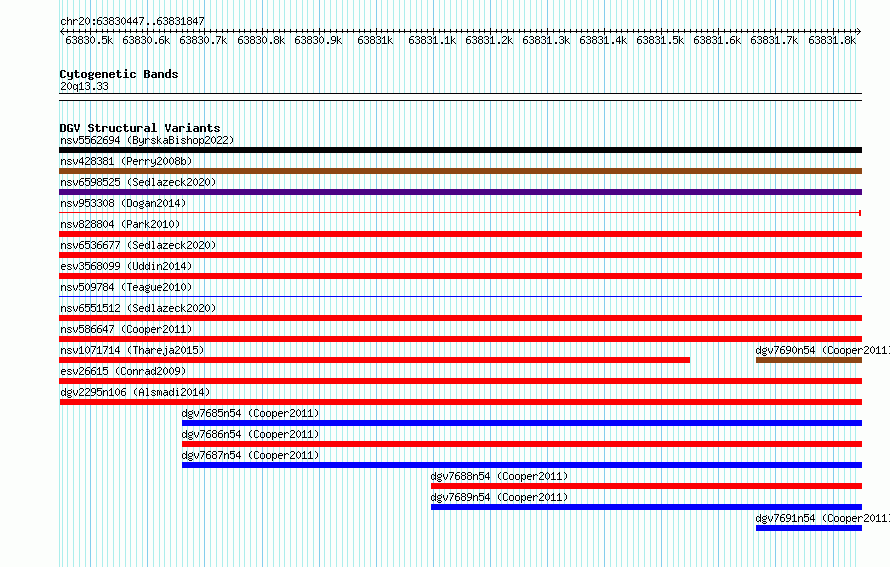890x567 pixels.
Task: Open nsv509784 (Teague2010) variant label
Action: point(126,287)
